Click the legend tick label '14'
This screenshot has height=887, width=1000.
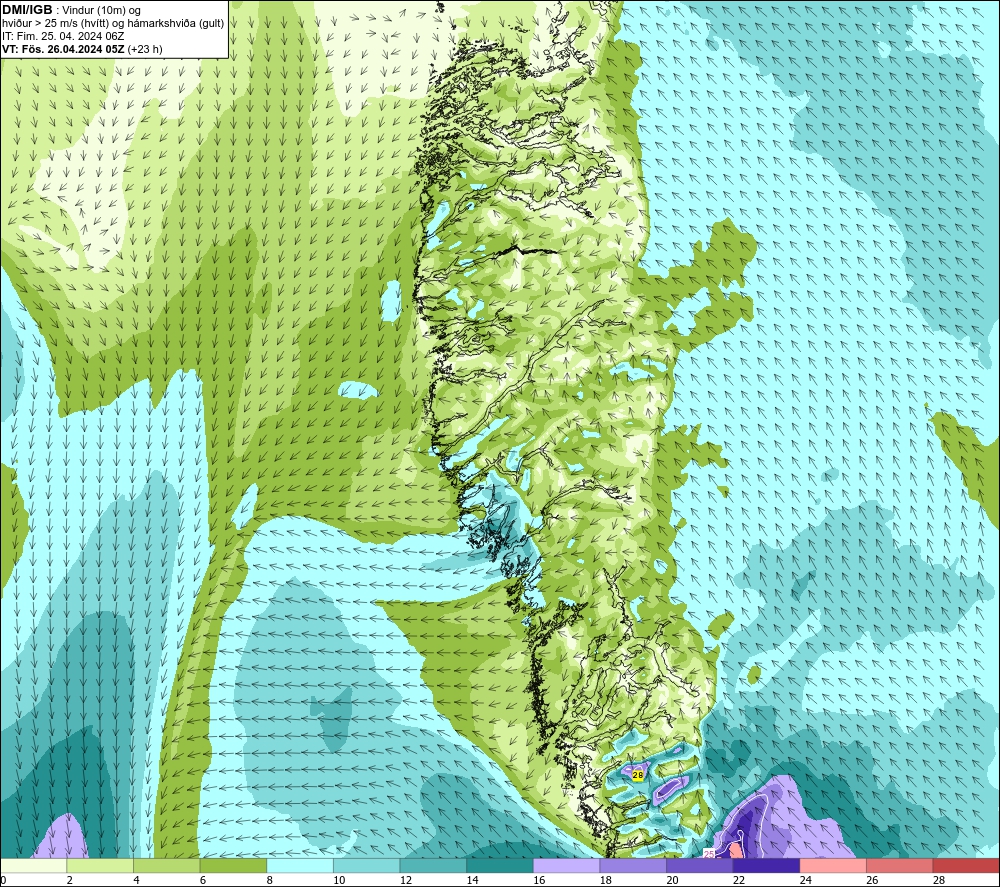472,880
